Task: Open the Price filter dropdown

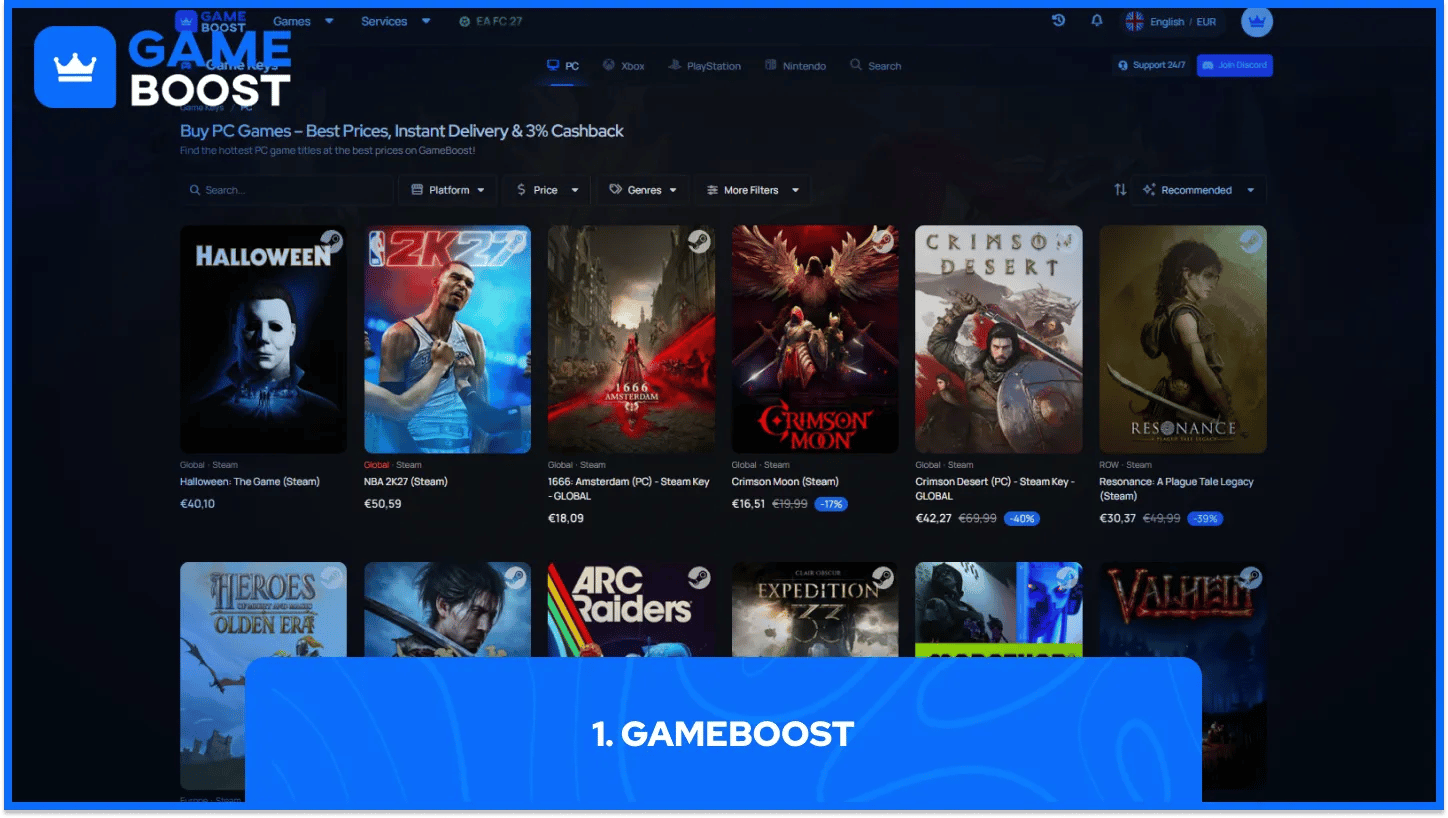Action: 546,190
